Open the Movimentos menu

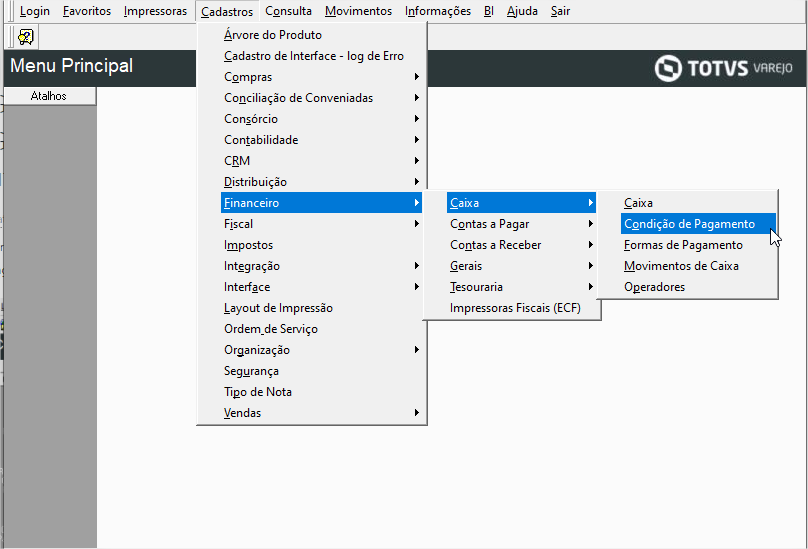[358, 11]
